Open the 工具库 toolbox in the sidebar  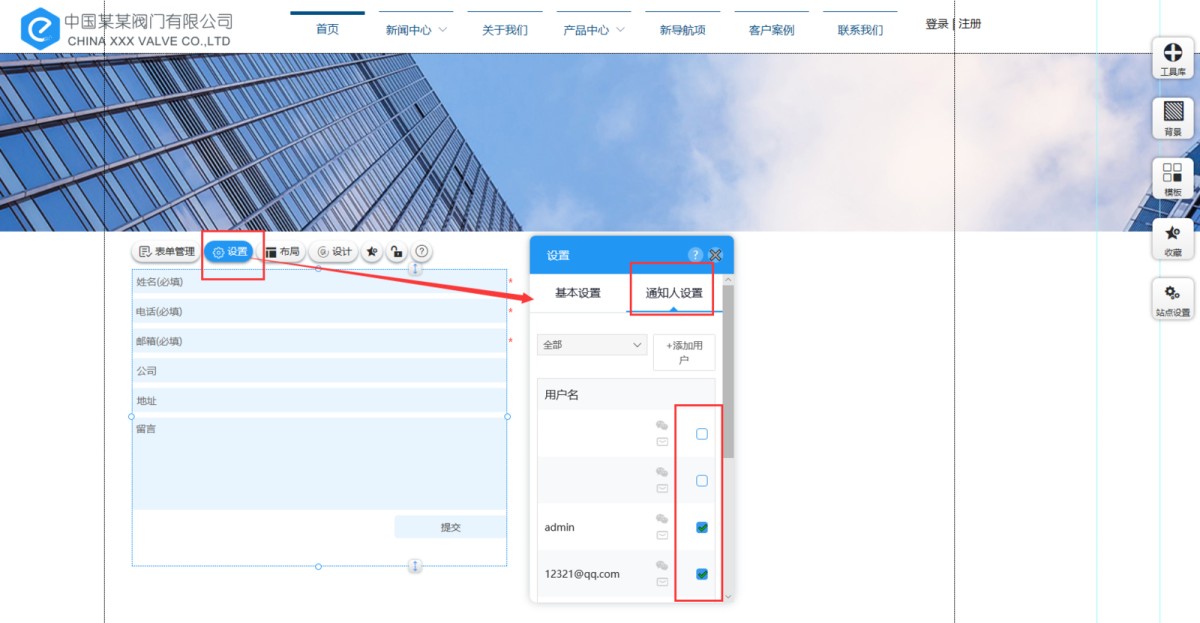point(1173,59)
